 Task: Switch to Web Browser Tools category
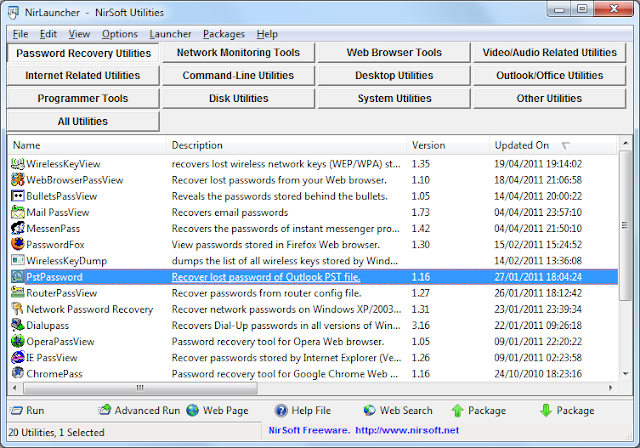(394, 53)
